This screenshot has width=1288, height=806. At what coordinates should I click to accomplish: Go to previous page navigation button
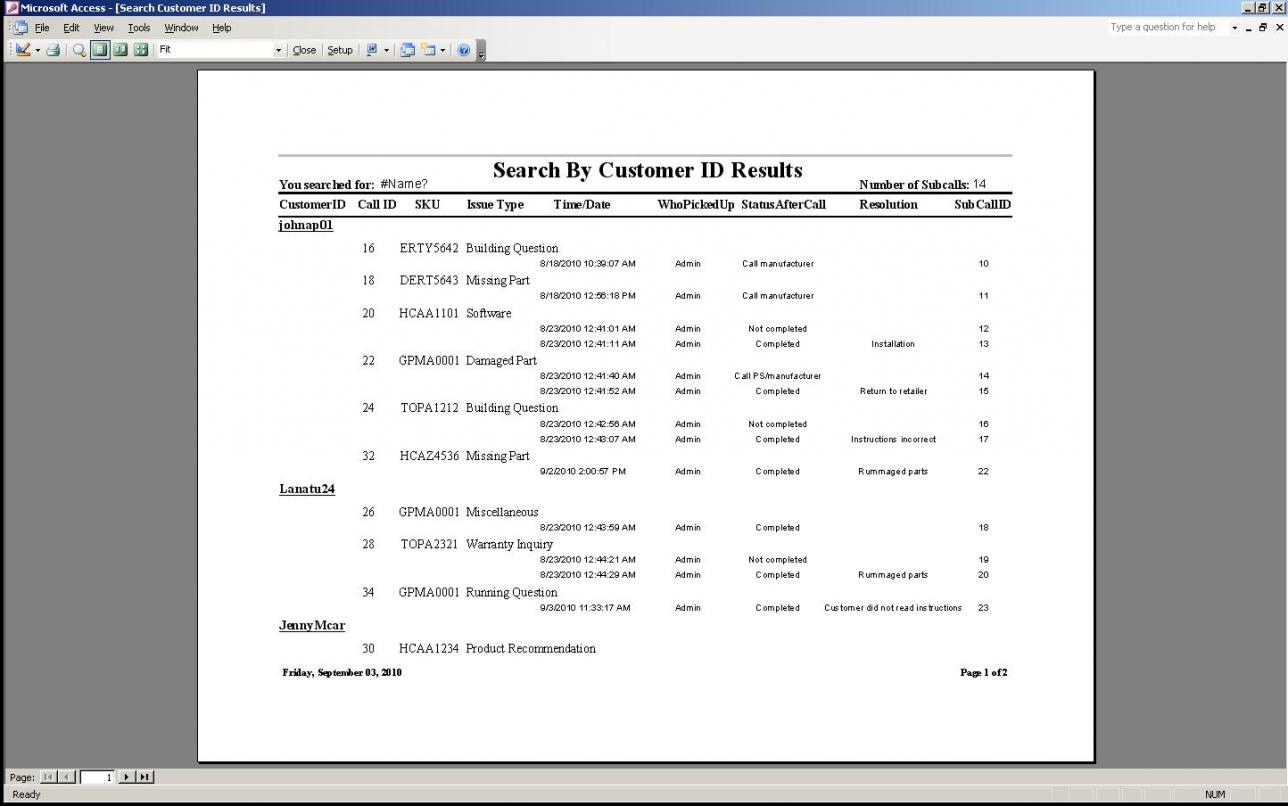pyautogui.click(x=67, y=777)
